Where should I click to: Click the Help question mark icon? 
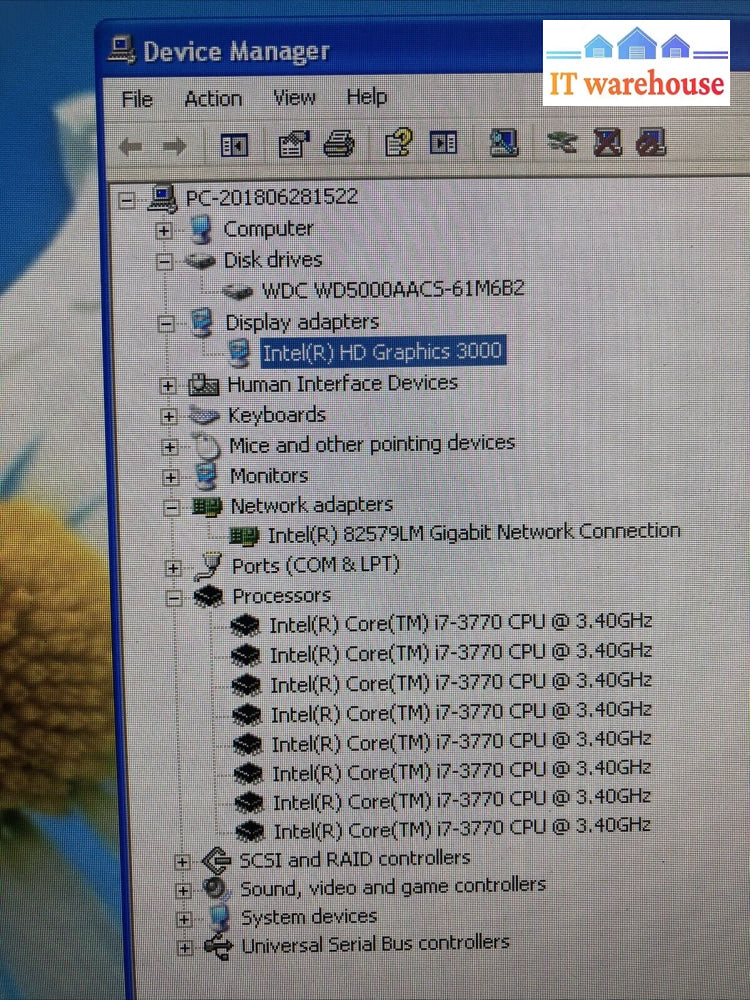pyautogui.click(x=398, y=144)
